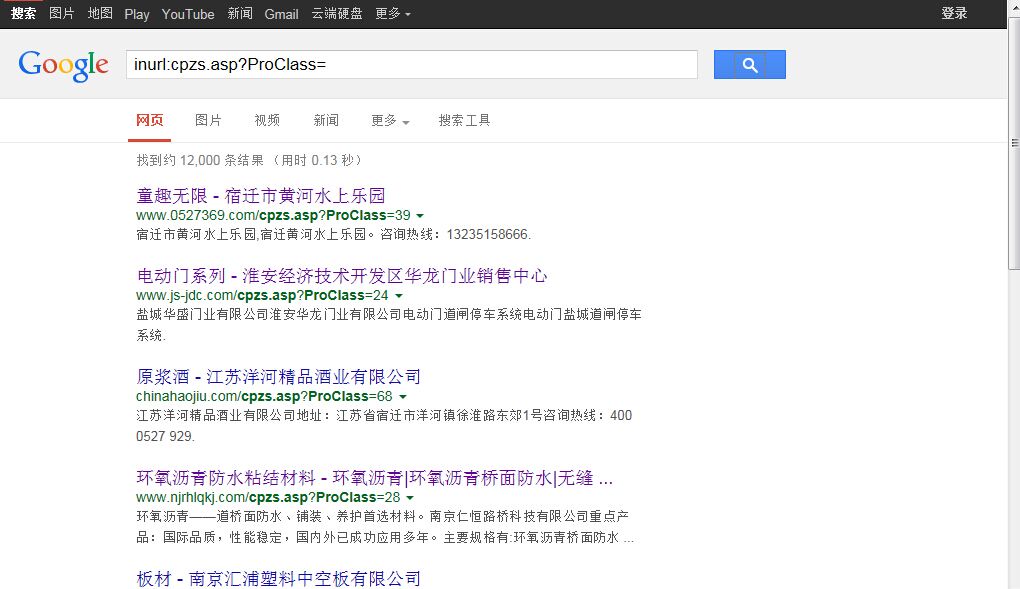Screen dimensions: 1020x589
Task: Switch to the 新闻 results tab
Action: [326, 120]
